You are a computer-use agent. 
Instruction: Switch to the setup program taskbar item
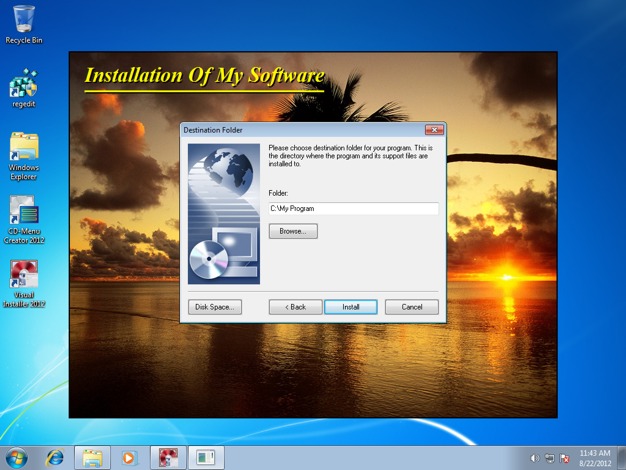point(206,458)
